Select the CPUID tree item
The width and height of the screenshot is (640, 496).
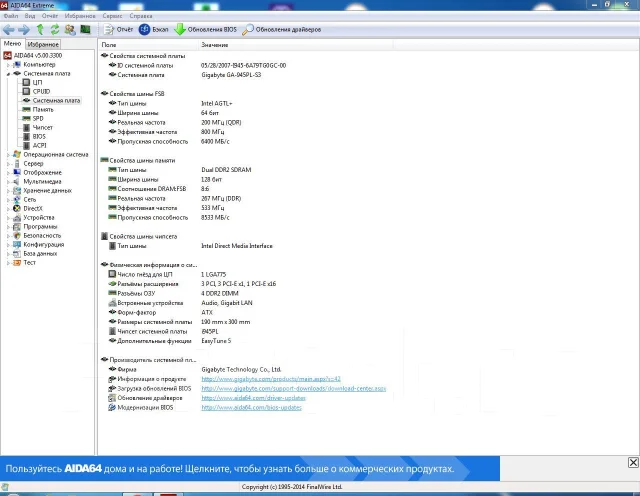pos(41,91)
